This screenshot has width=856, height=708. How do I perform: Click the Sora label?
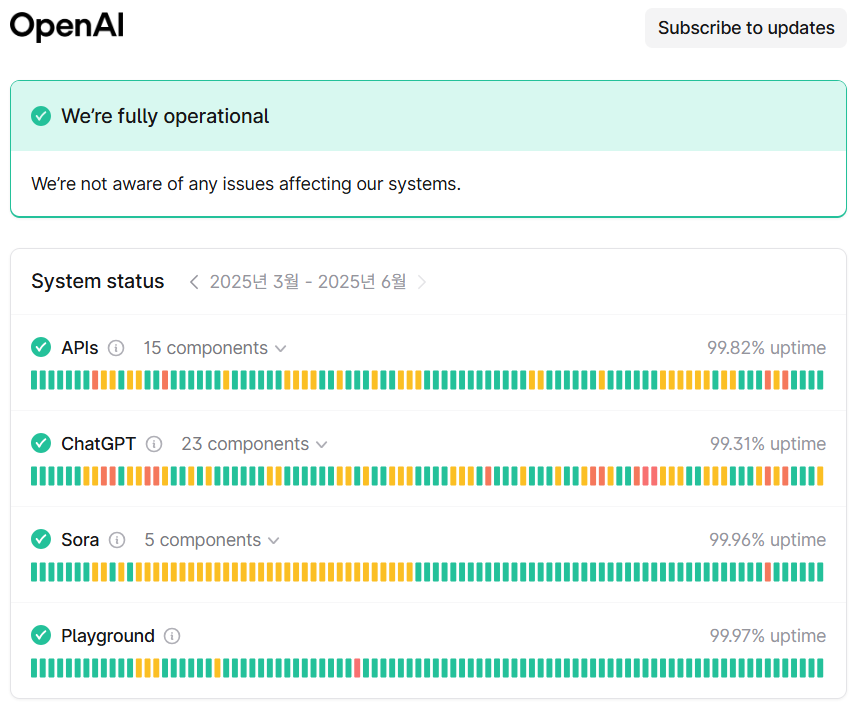(80, 540)
